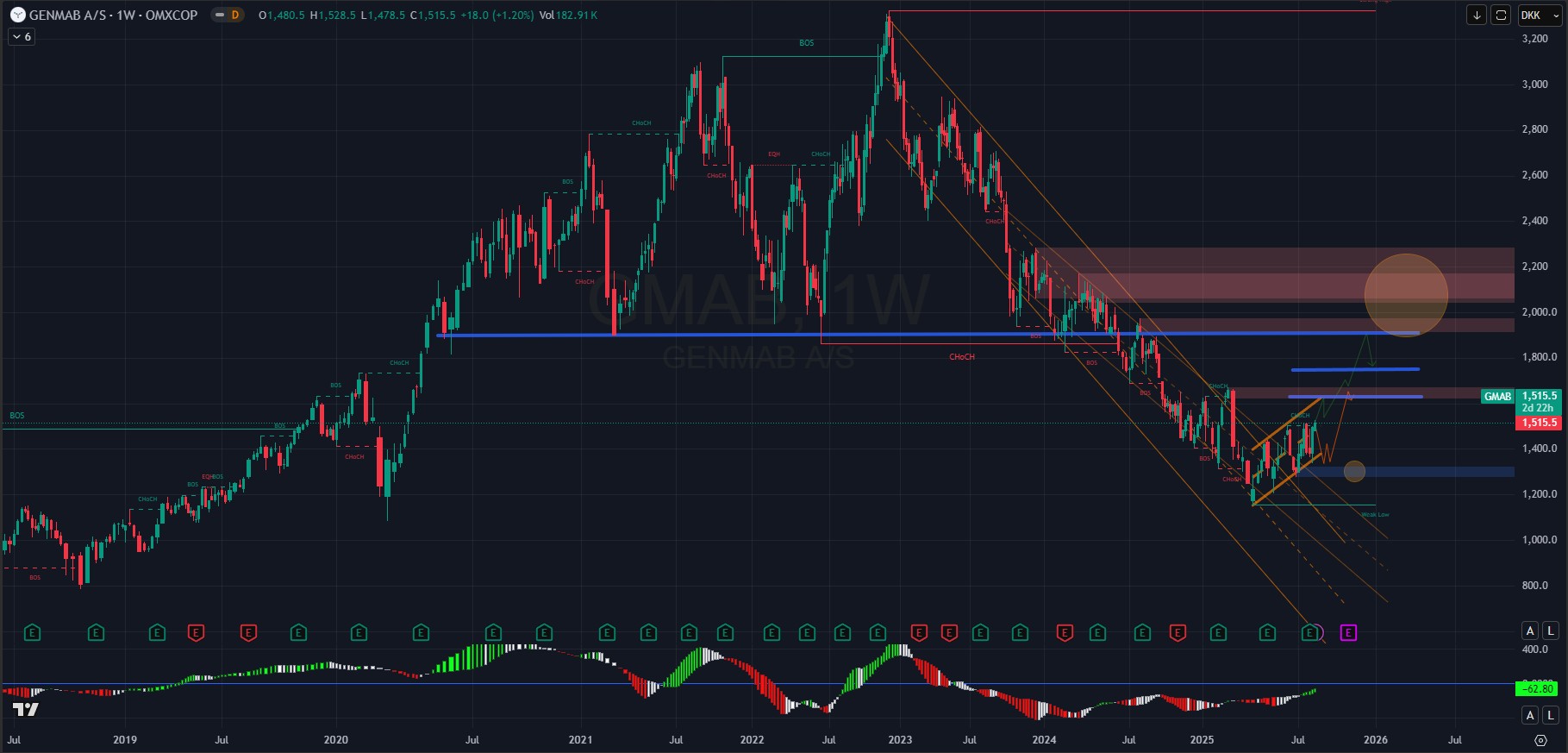Click the 2021 time axis label
The height and width of the screenshot is (753, 1568).
[x=580, y=740]
